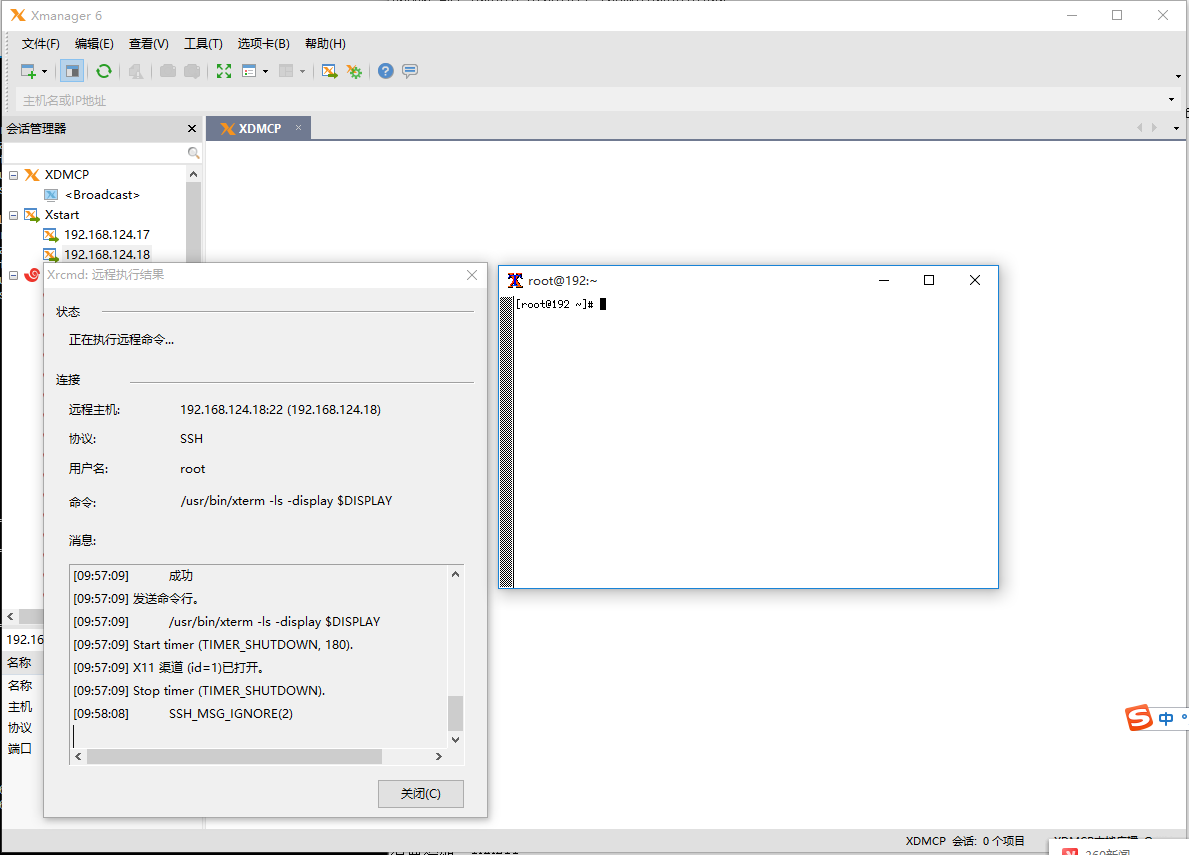The image size is (1189, 855).
Task: Select the 192.168.124.17 session
Action: point(107,235)
